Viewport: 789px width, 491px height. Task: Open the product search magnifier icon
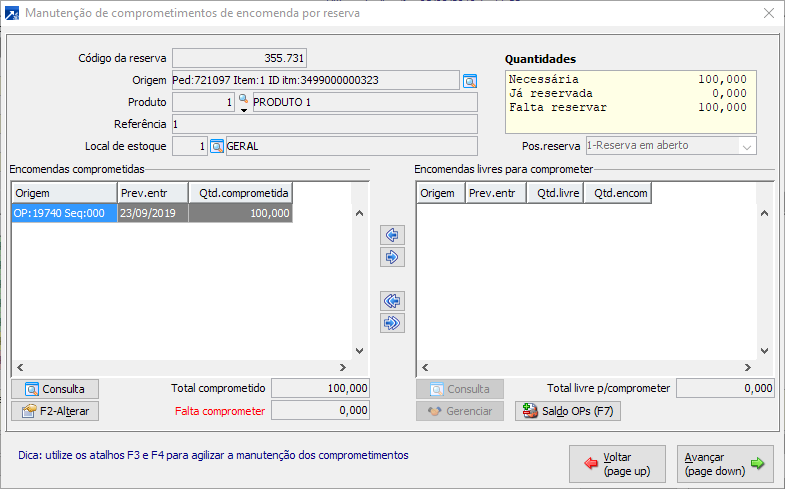click(243, 99)
